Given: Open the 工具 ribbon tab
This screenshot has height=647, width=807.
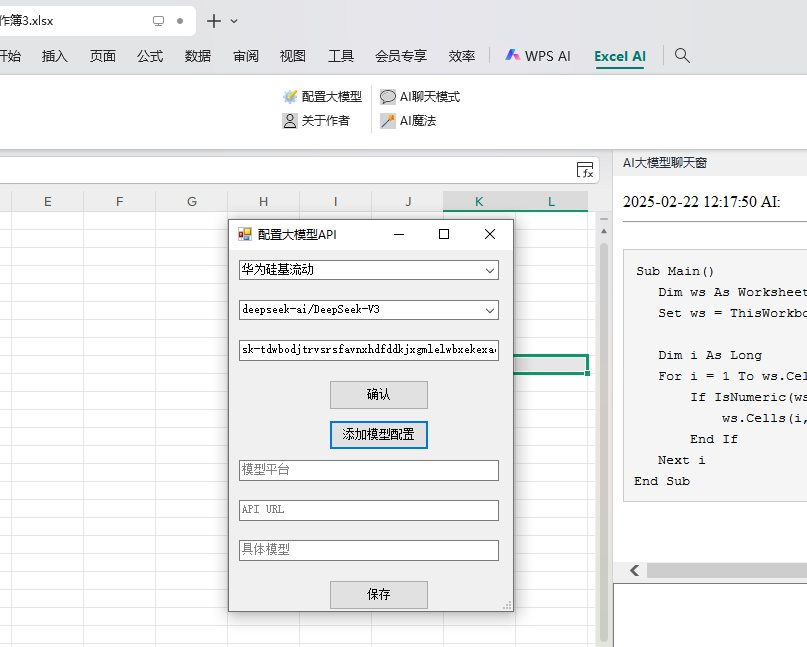Looking at the screenshot, I should click(x=341, y=56).
